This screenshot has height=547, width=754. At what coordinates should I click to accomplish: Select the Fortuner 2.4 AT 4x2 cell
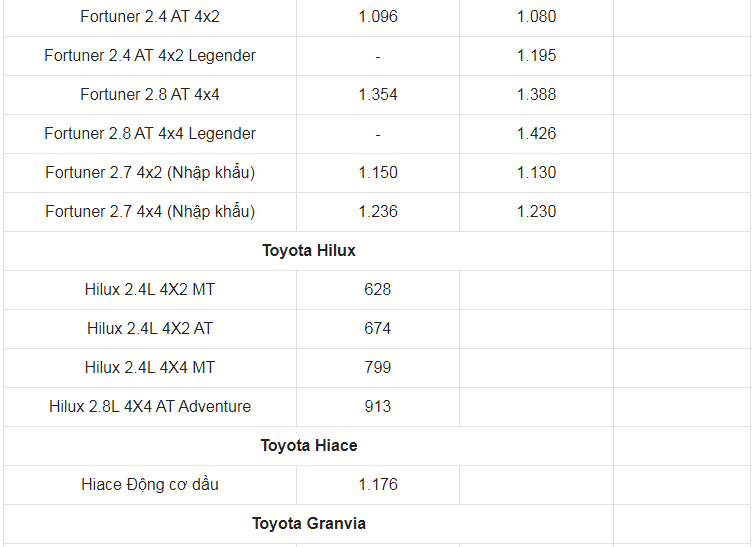click(150, 16)
